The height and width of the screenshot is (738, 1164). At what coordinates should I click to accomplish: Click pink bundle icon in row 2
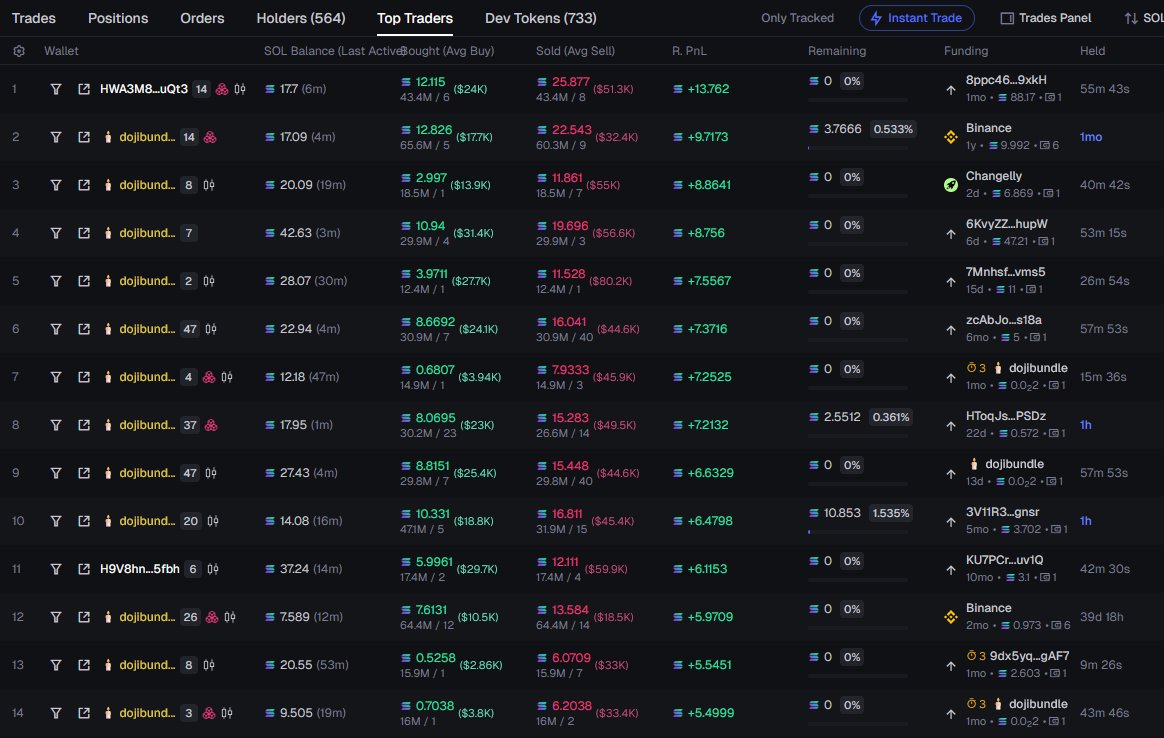coord(210,137)
